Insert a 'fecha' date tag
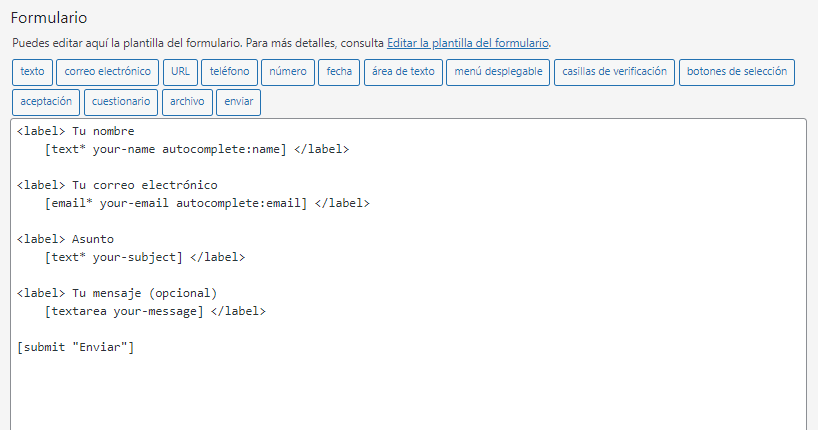The image size is (818, 430). (339, 72)
